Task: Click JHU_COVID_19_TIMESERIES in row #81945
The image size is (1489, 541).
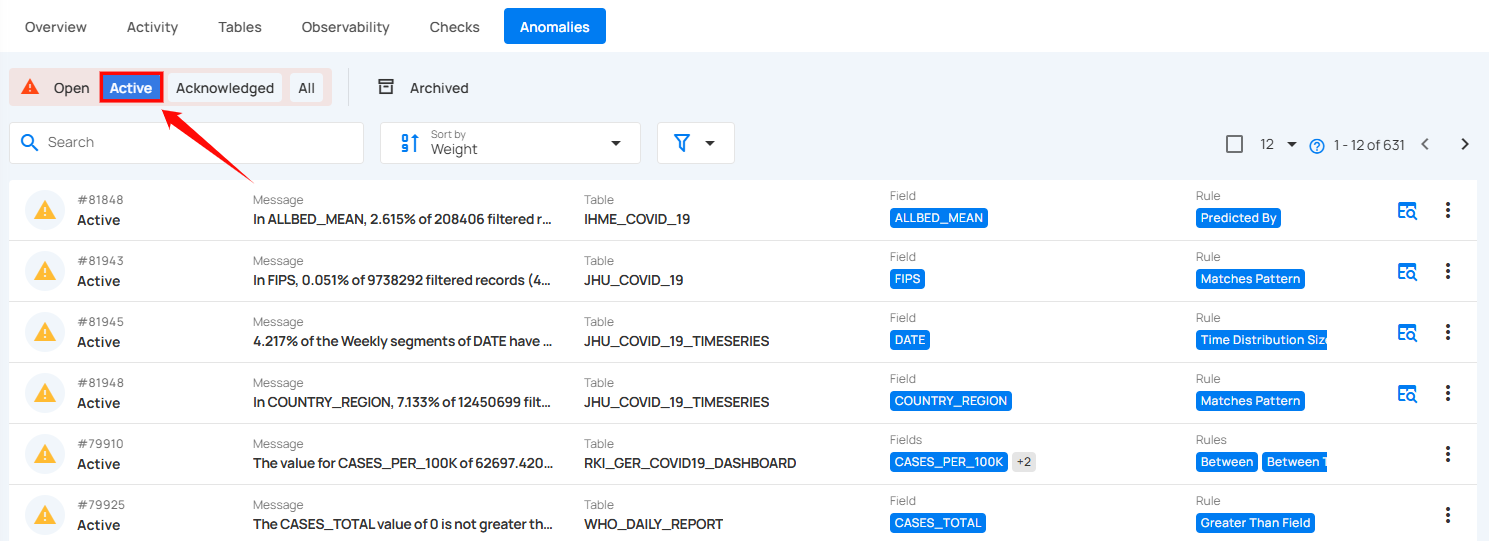Action: tap(677, 341)
